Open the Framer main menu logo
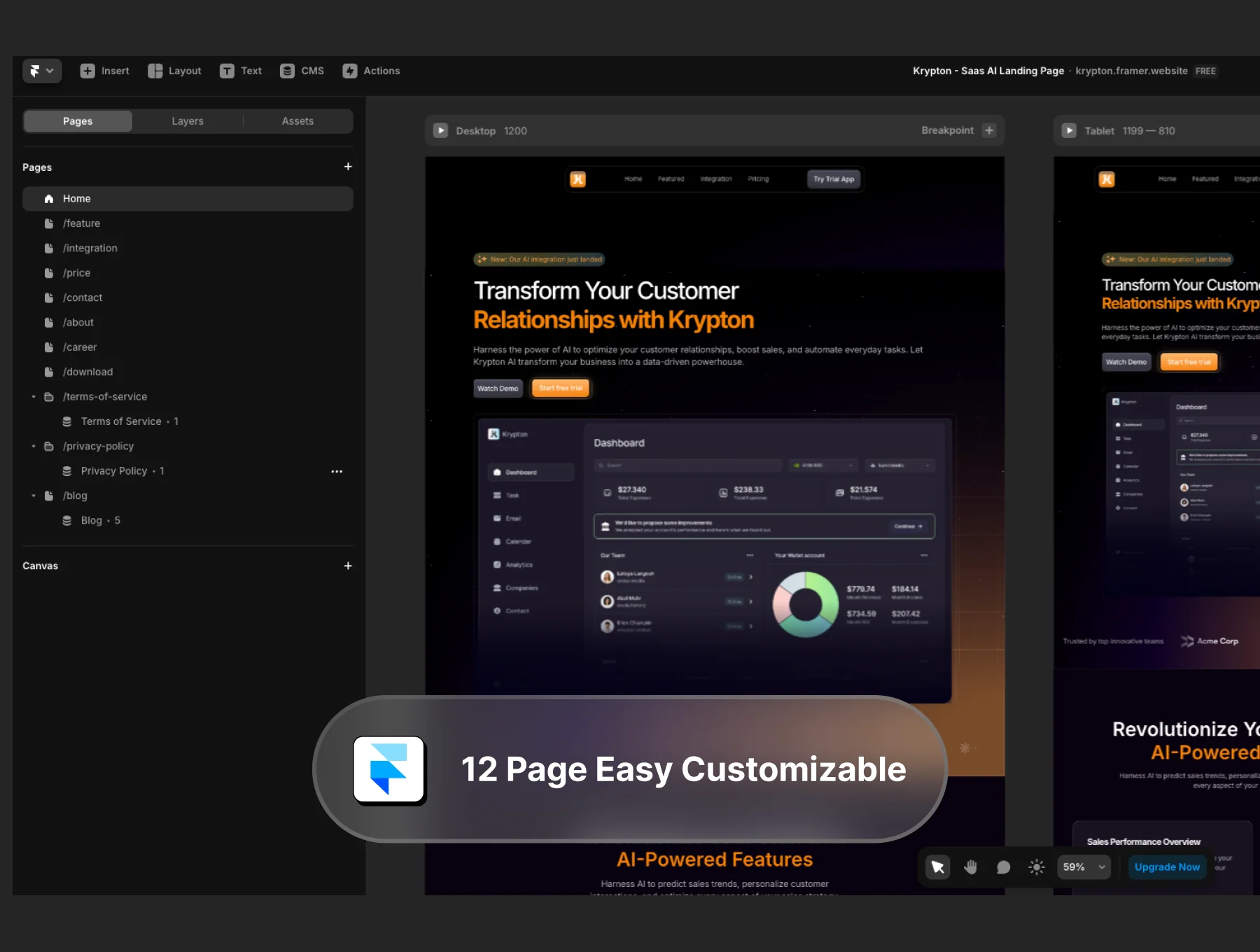Image resolution: width=1260 pixels, height=952 pixels. (42, 71)
